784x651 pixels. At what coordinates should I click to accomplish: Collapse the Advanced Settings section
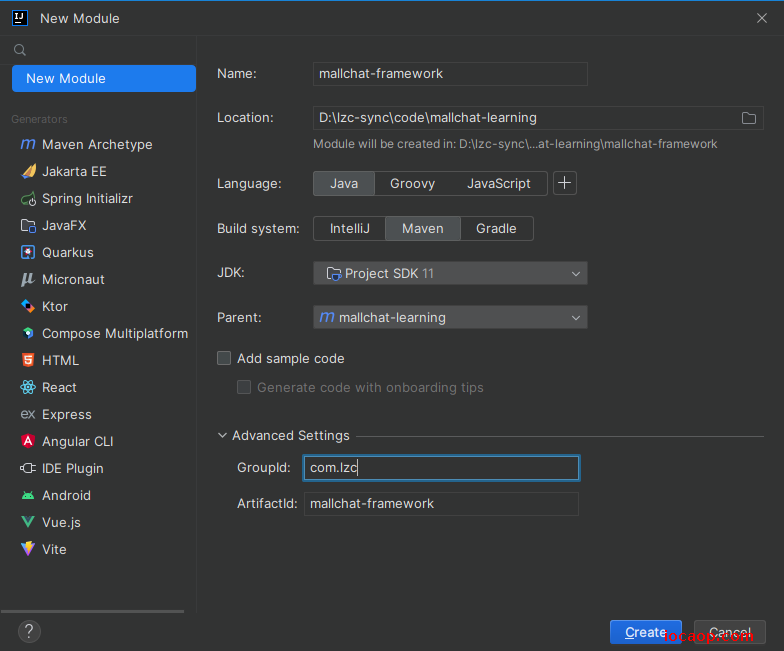coord(222,436)
